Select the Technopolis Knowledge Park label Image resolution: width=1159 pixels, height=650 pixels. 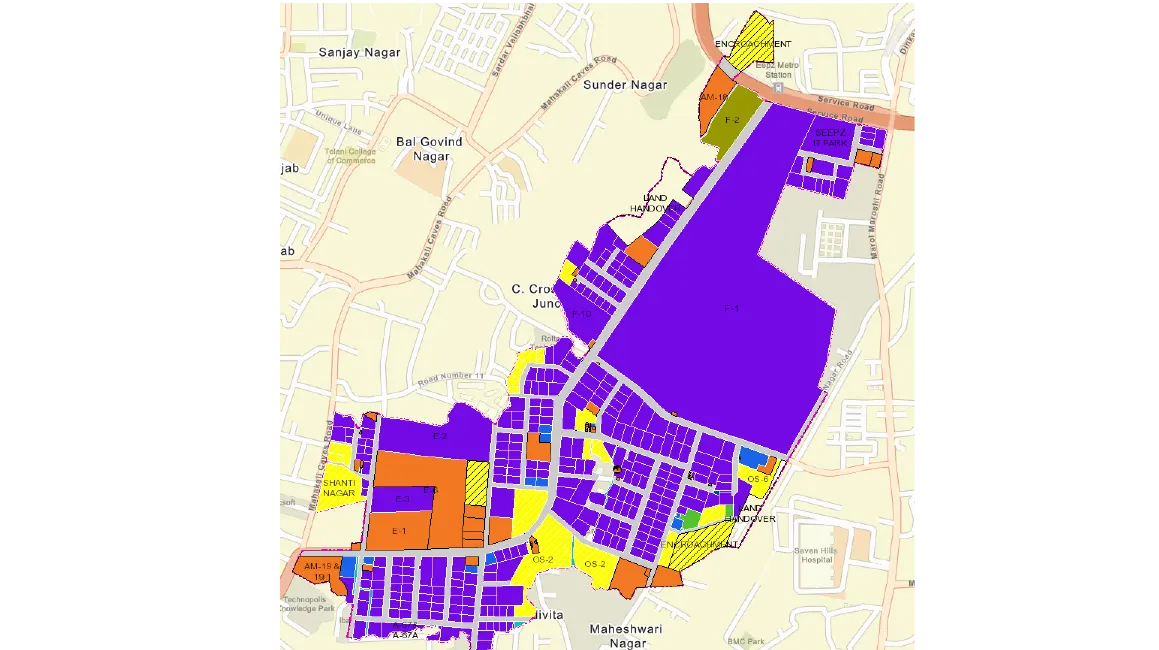[x=307, y=604]
